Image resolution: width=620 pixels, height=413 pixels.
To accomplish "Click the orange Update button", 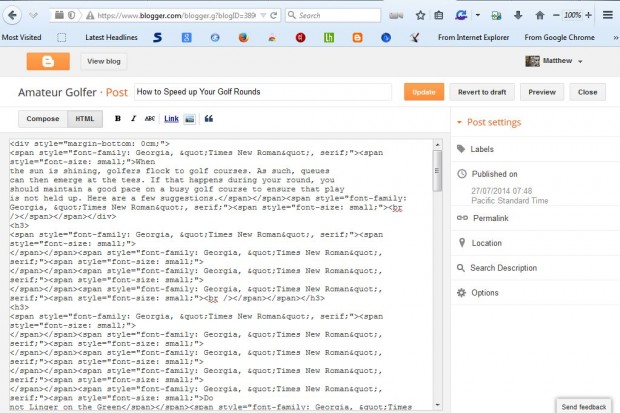I will [x=423, y=92].
